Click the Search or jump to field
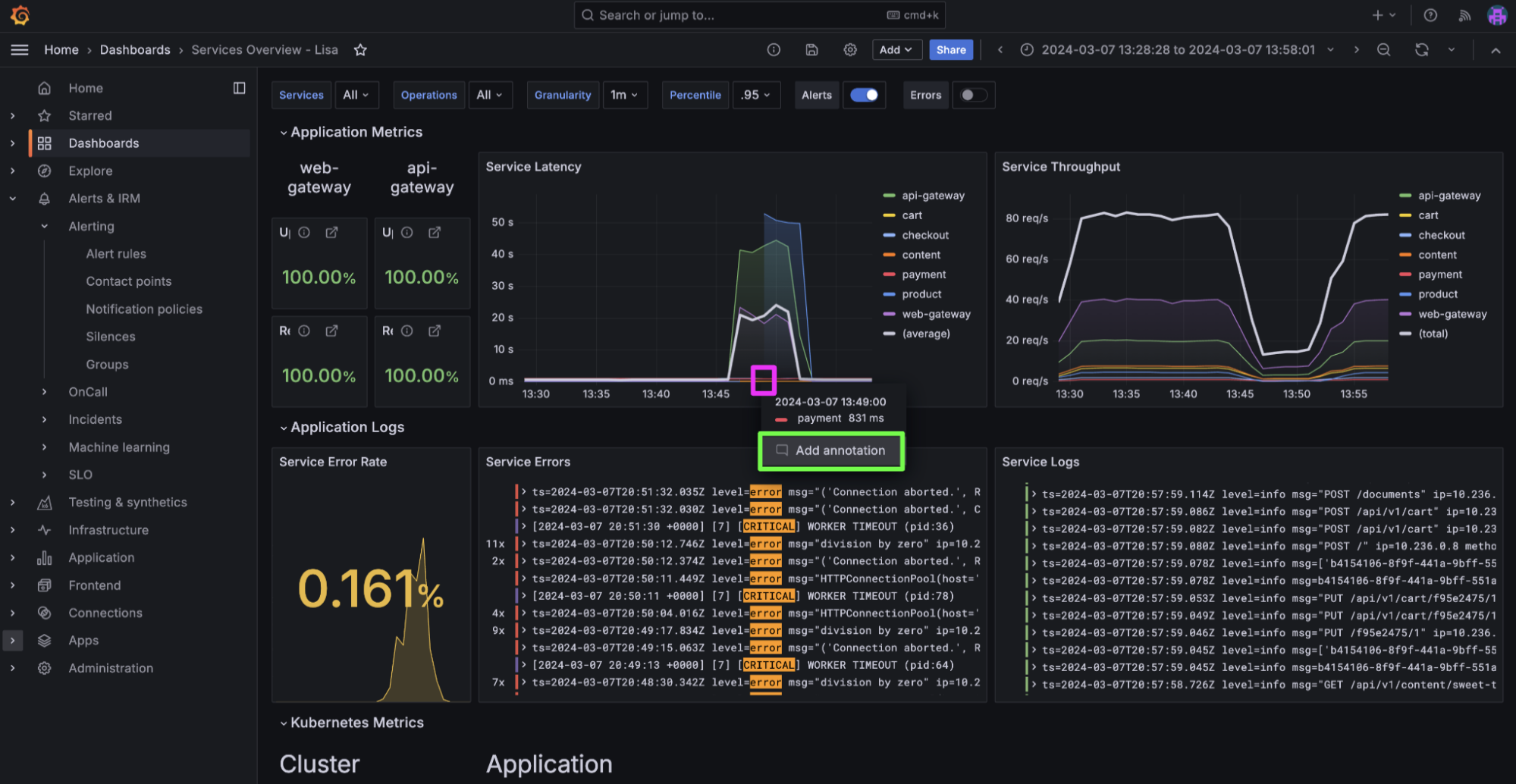1516x784 pixels. click(x=758, y=15)
